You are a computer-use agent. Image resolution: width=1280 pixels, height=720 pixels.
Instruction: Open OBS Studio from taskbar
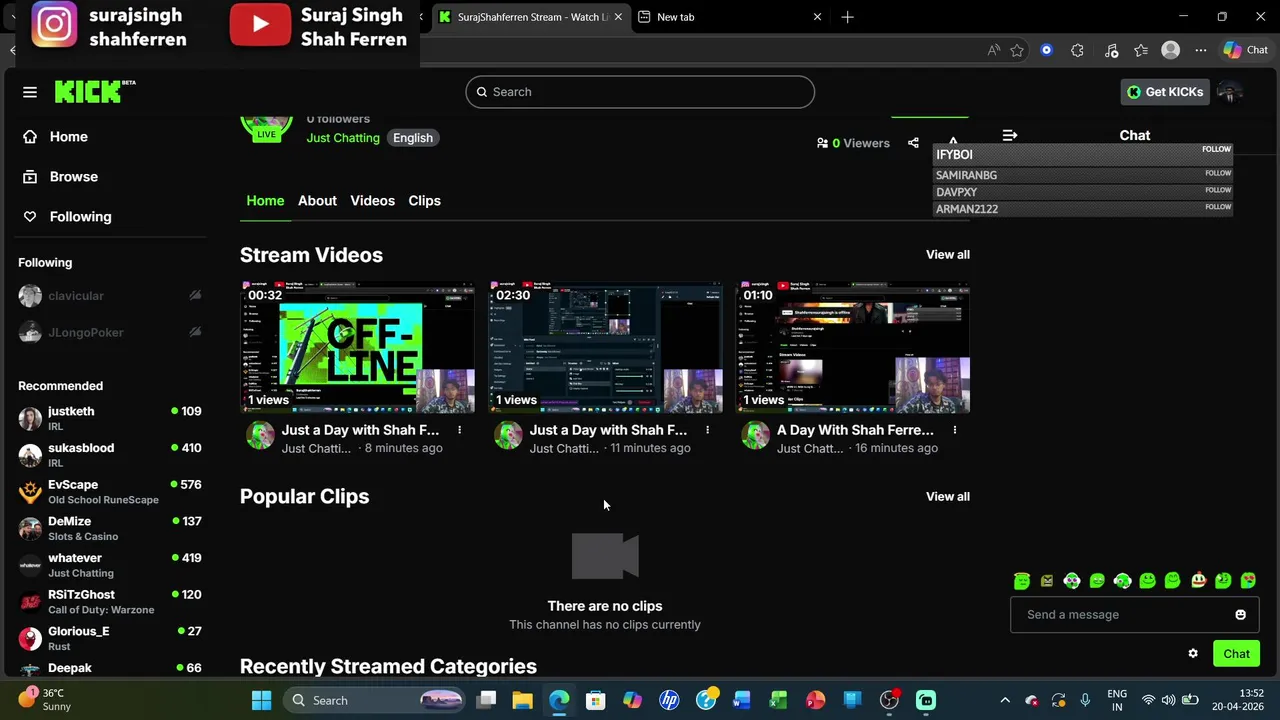pyautogui.click(x=888, y=700)
